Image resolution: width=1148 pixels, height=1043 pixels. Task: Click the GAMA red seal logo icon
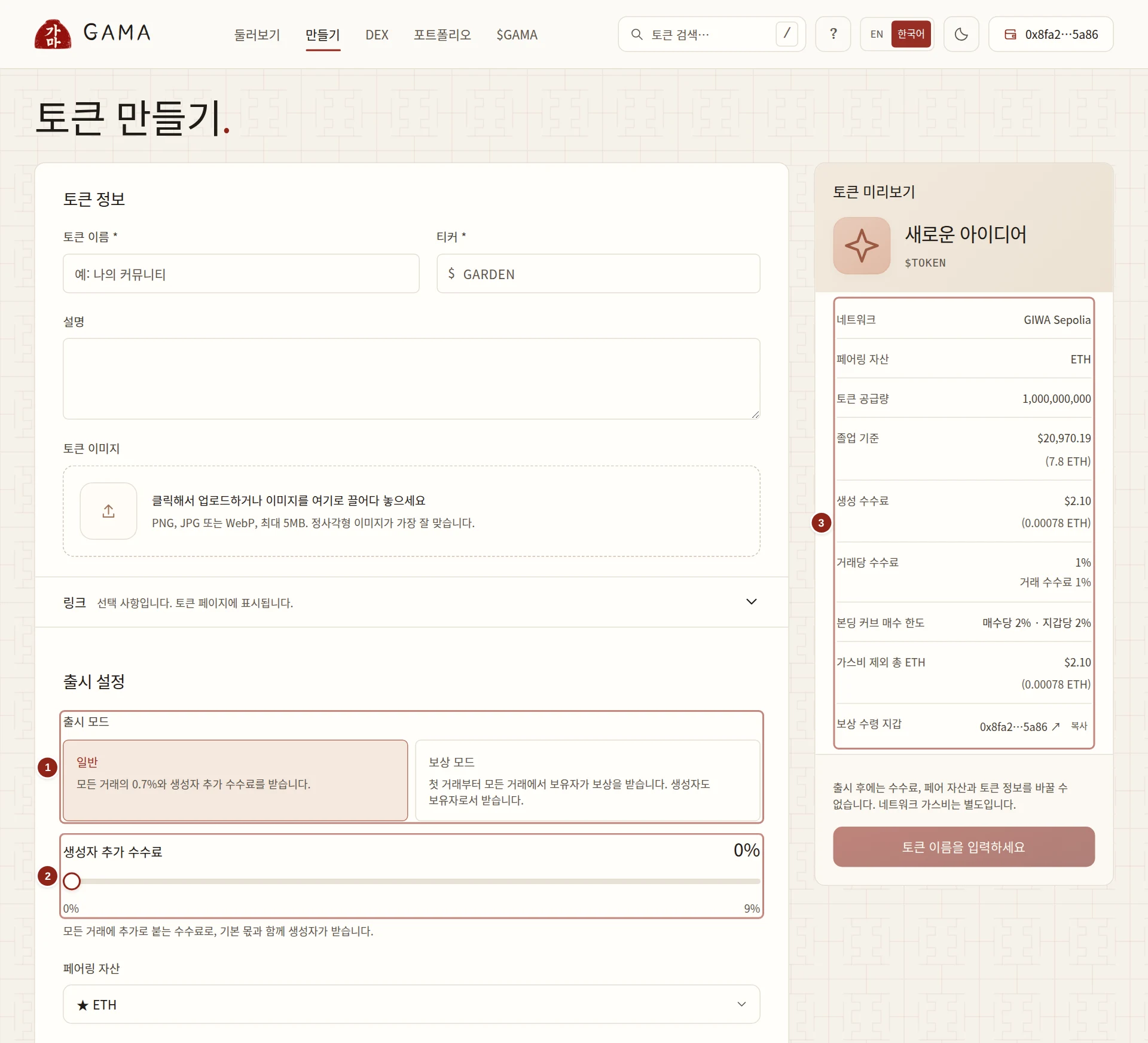(x=53, y=34)
